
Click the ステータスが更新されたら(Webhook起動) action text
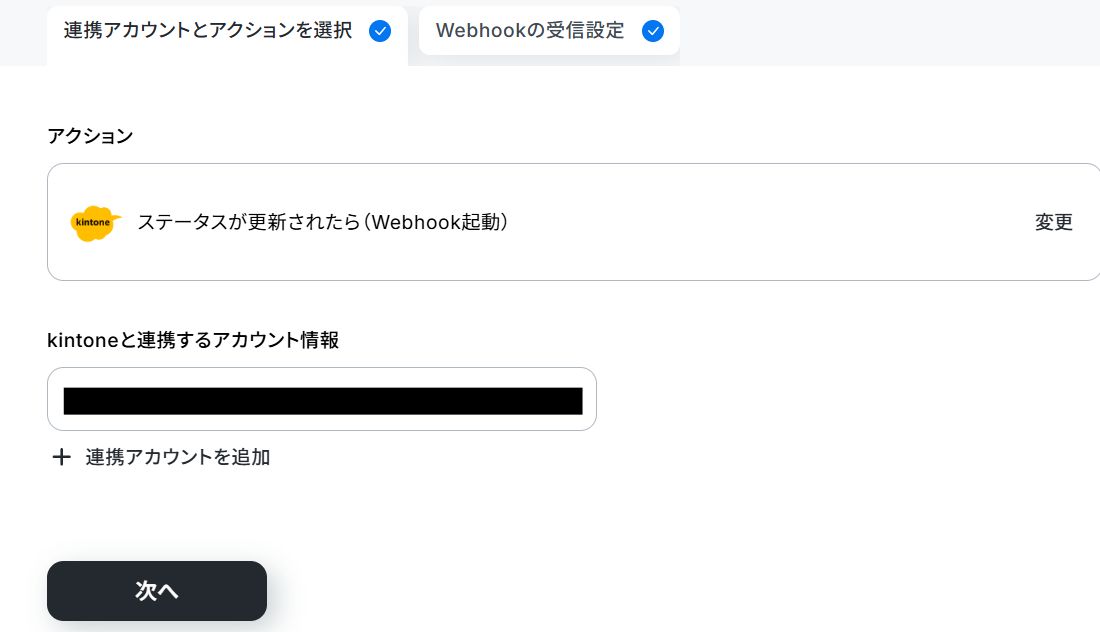(323, 222)
